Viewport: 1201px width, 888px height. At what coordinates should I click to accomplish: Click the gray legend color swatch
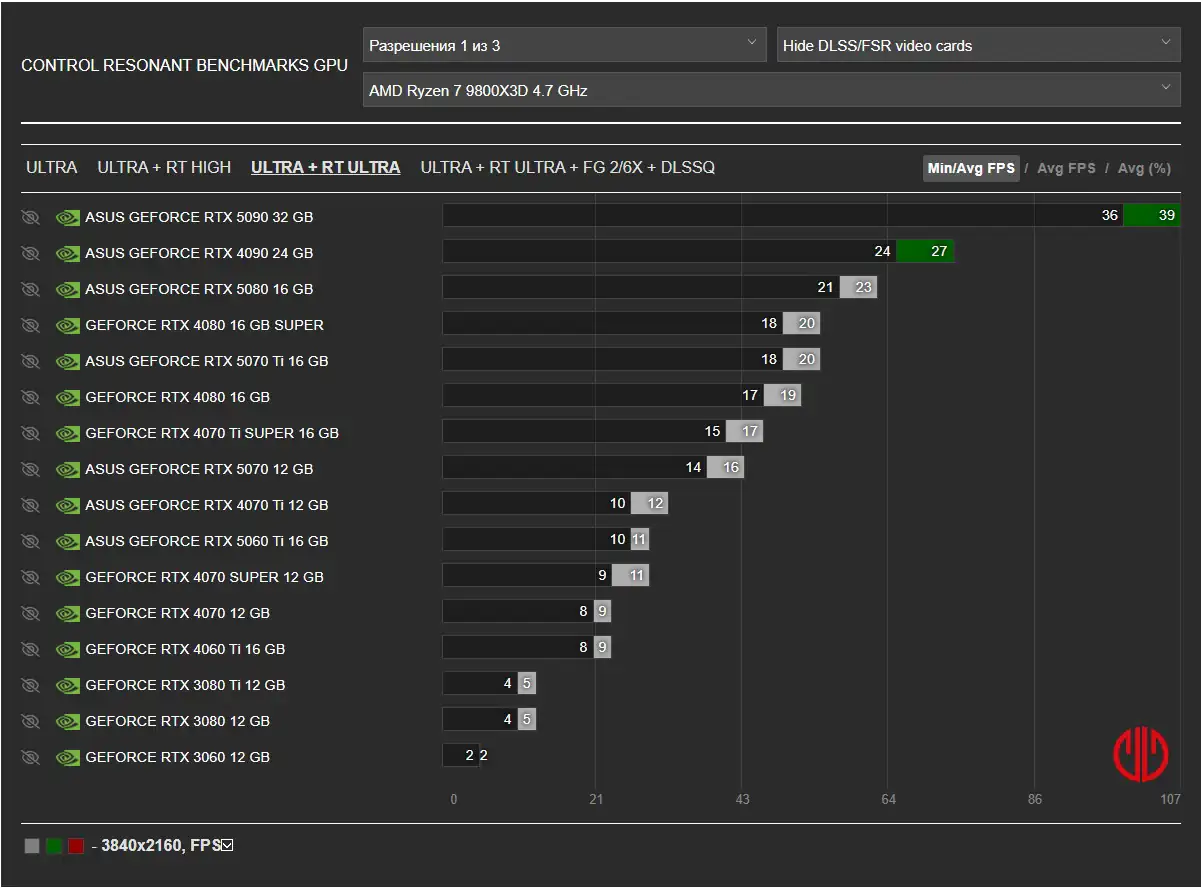(32, 846)
